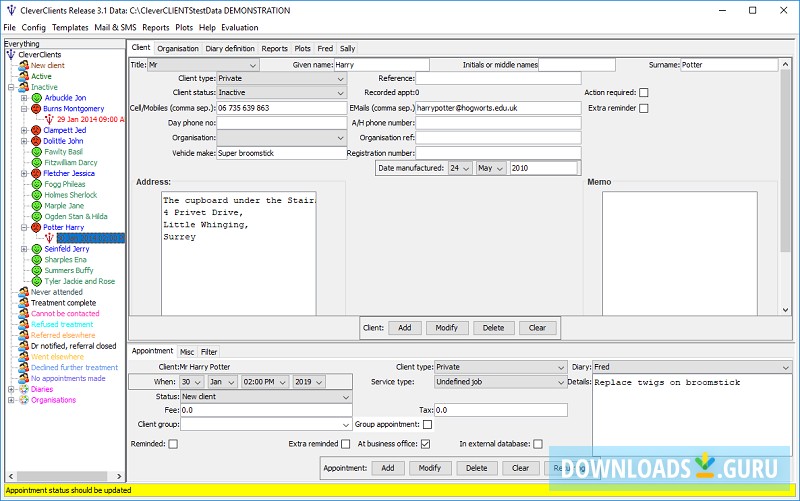Click the green smiley beside Holmes Sherlock

36,195
